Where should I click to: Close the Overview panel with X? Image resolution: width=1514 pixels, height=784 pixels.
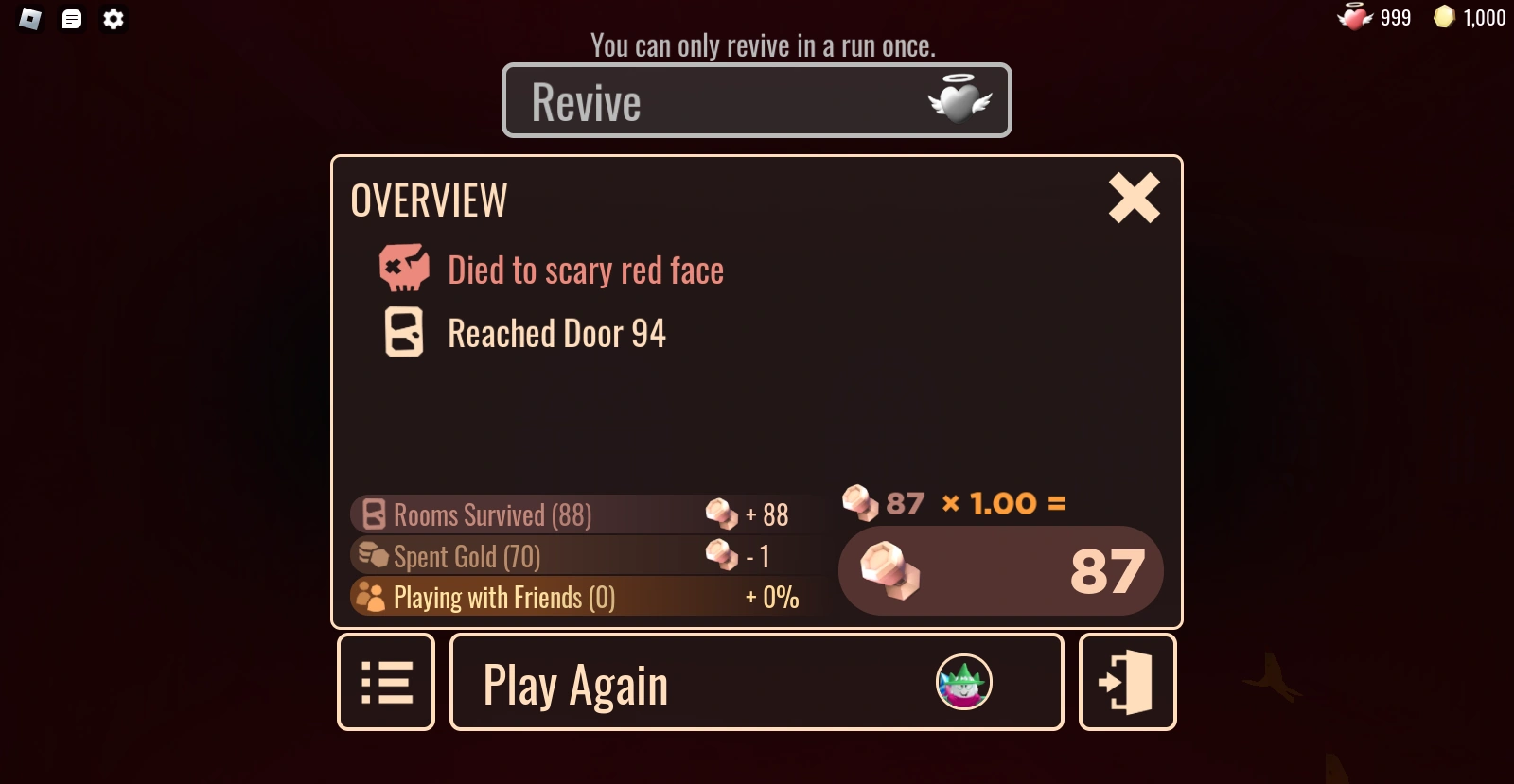(x=1135, y=198)
